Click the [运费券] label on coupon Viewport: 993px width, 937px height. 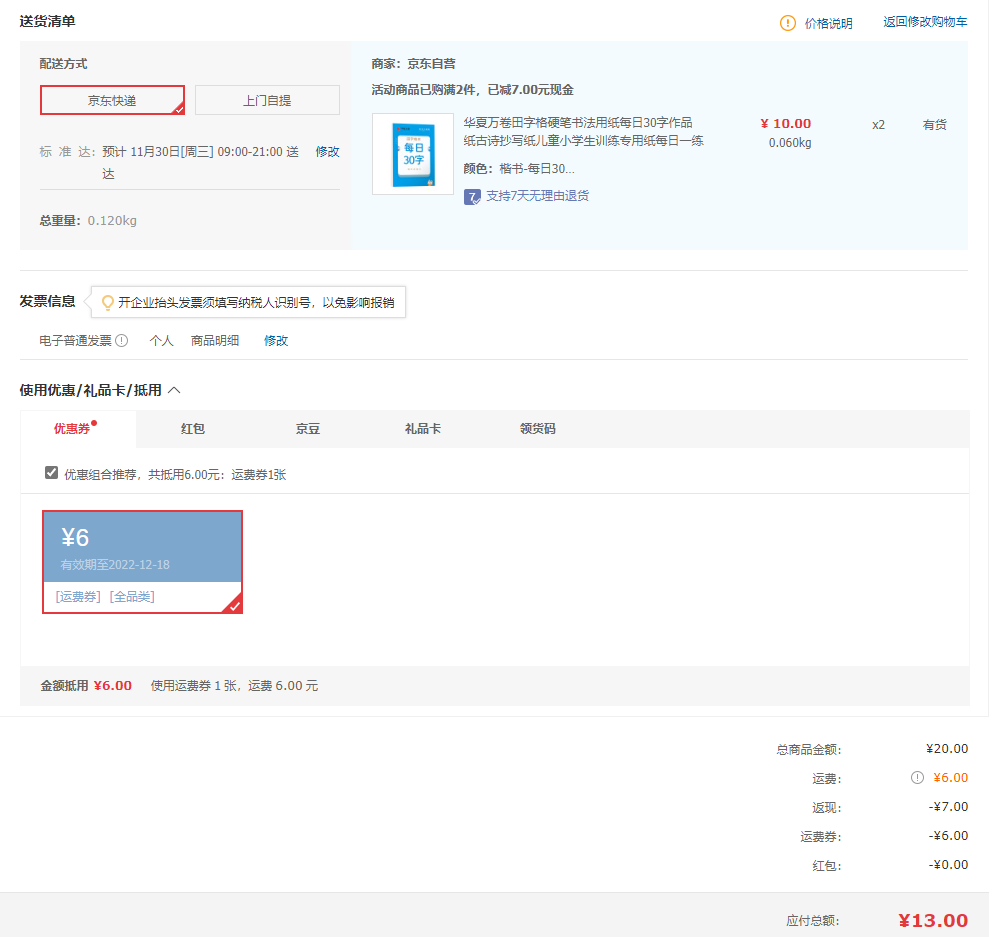[78, 596]
